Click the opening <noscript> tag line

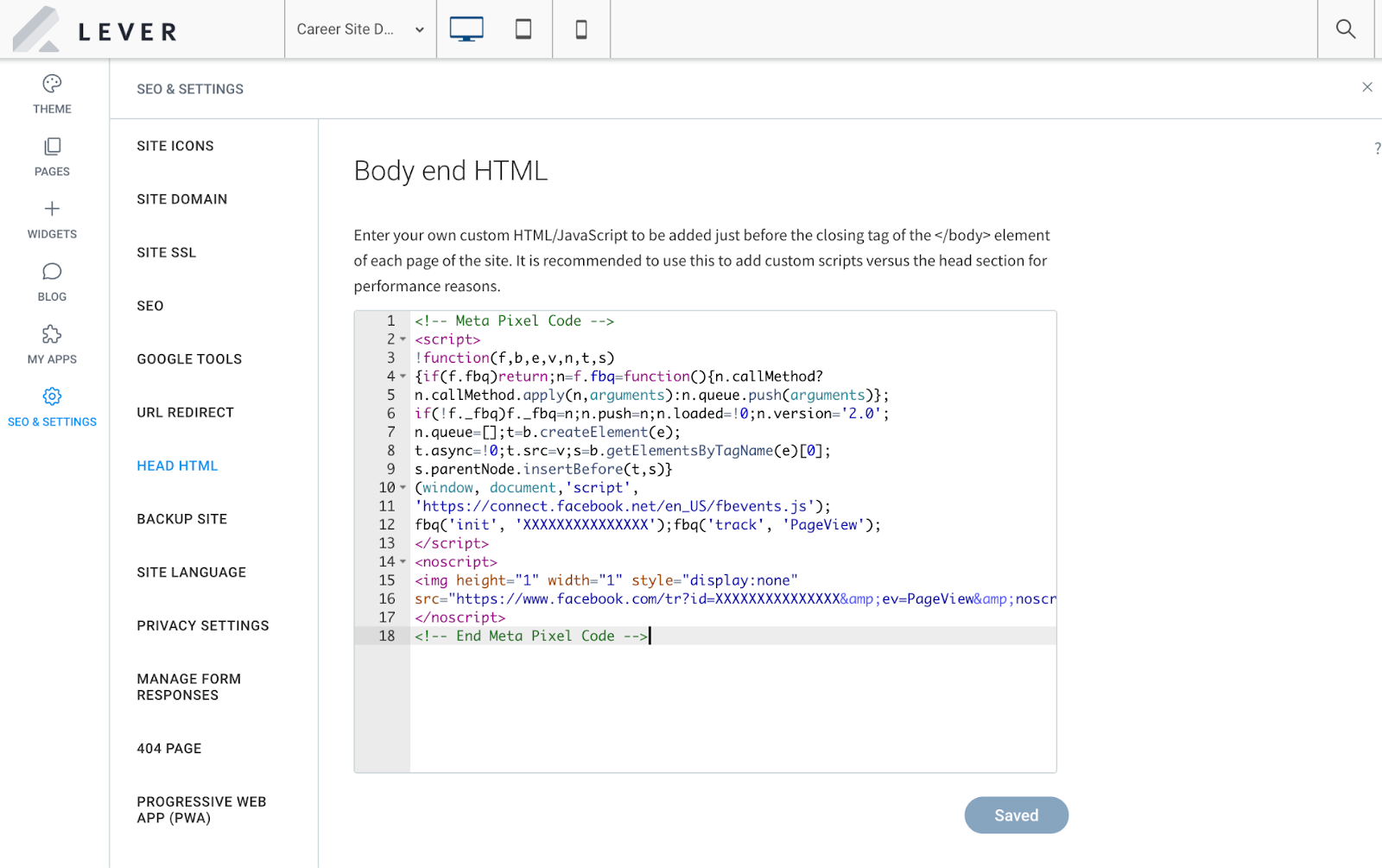click(x=456, y=562)
